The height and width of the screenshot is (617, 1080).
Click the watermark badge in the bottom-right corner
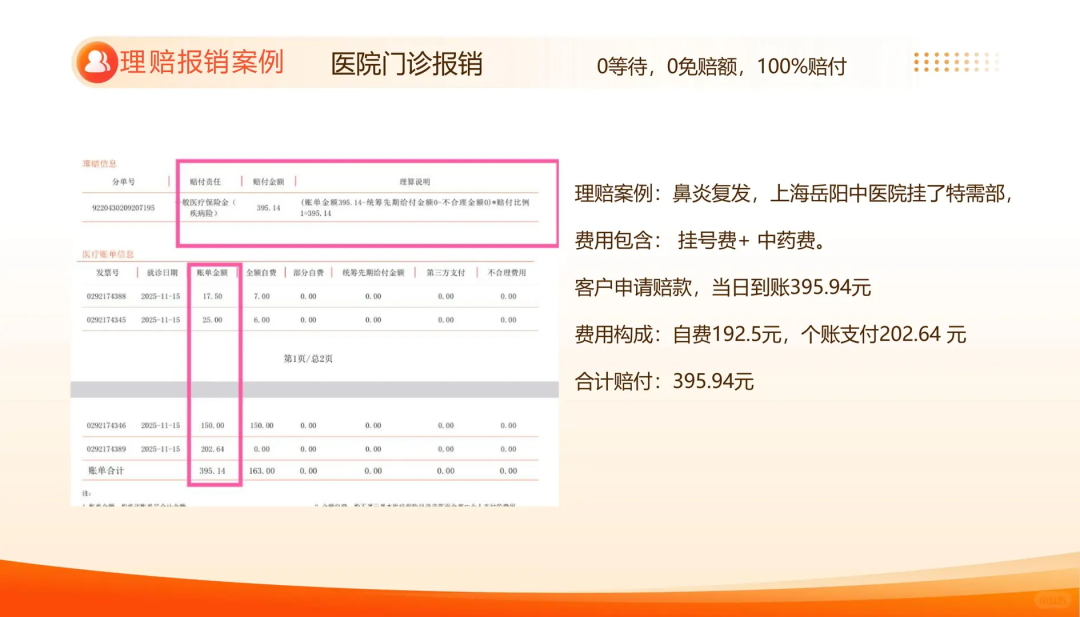tap(1050, 600)
